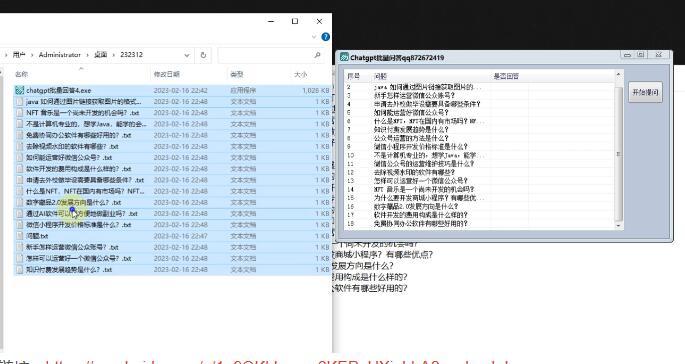Sort files by the 名称 column header
This screenshot has height=364, width=685.
click(21, 74)
